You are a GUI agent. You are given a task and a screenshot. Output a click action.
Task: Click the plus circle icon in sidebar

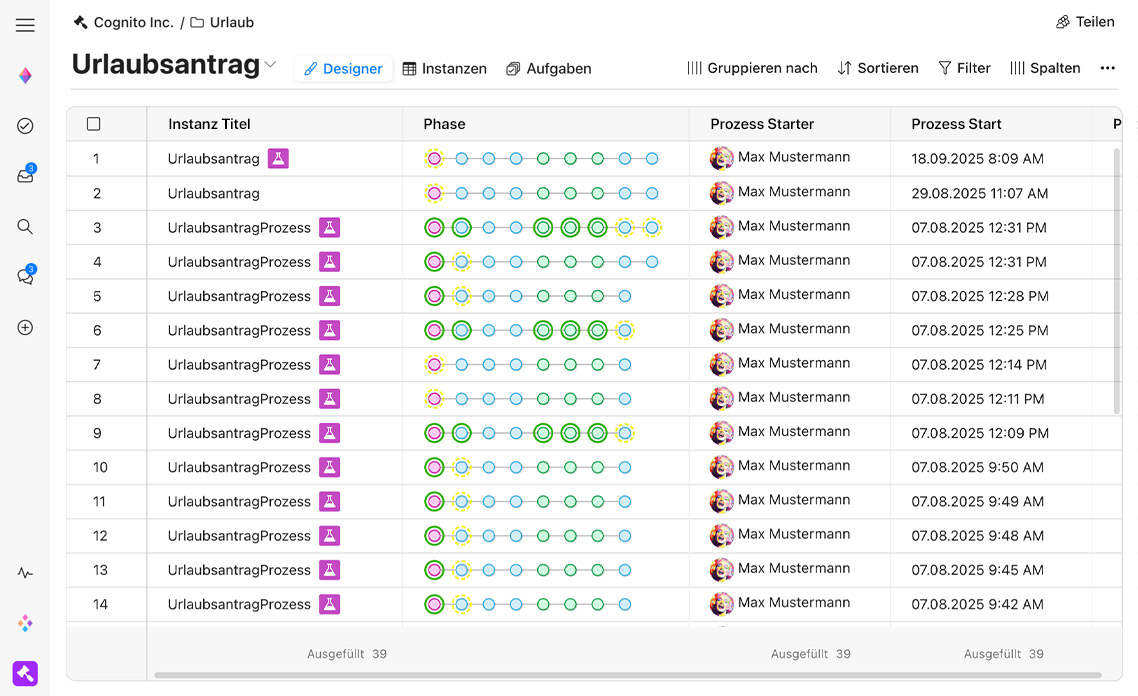pyautogui.click(x=25, y=327)
